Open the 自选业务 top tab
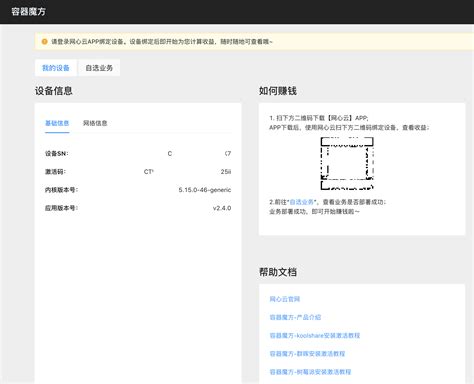The height and width of the screenshot is (384, 474). click(99, 68)
